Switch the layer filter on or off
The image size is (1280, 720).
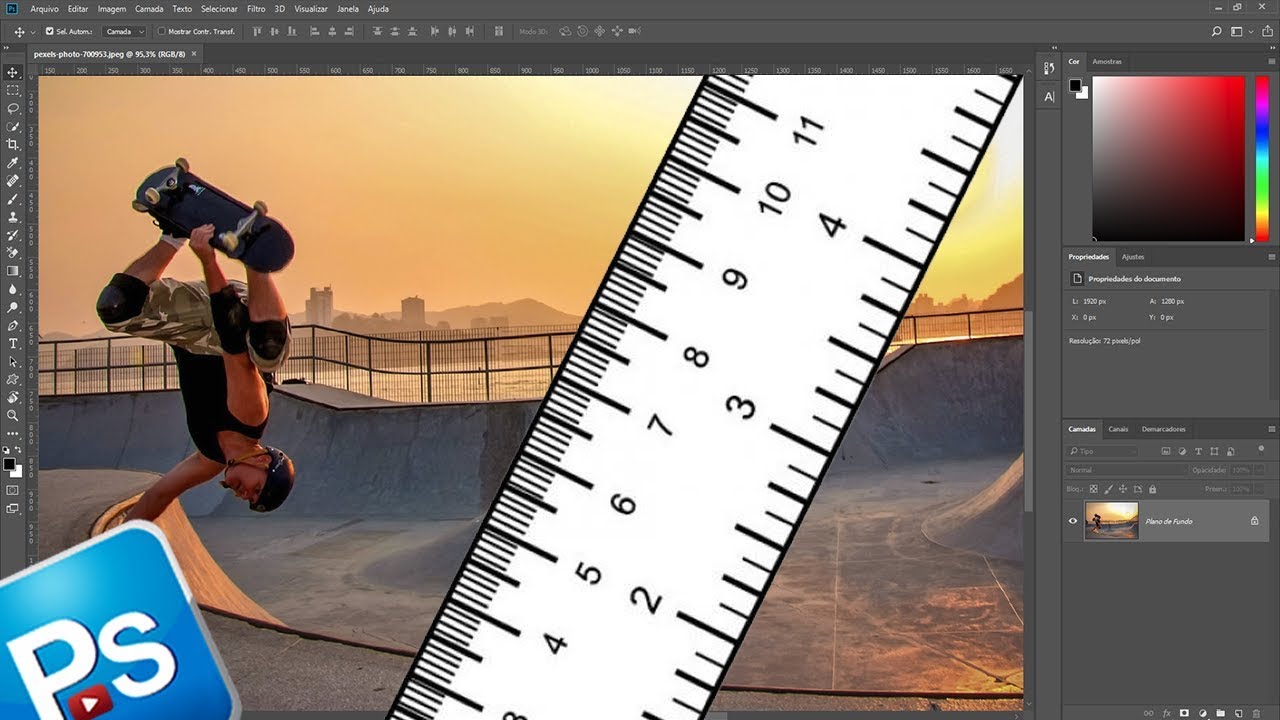tap(1261, 450)
